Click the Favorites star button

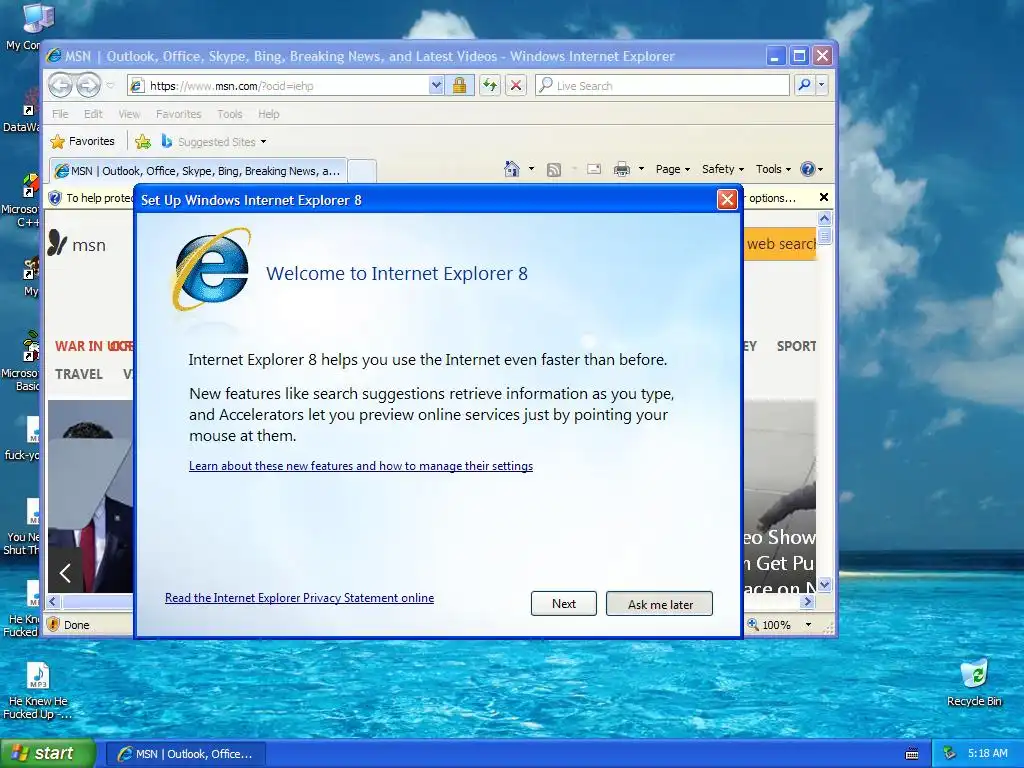pos(82,141)
